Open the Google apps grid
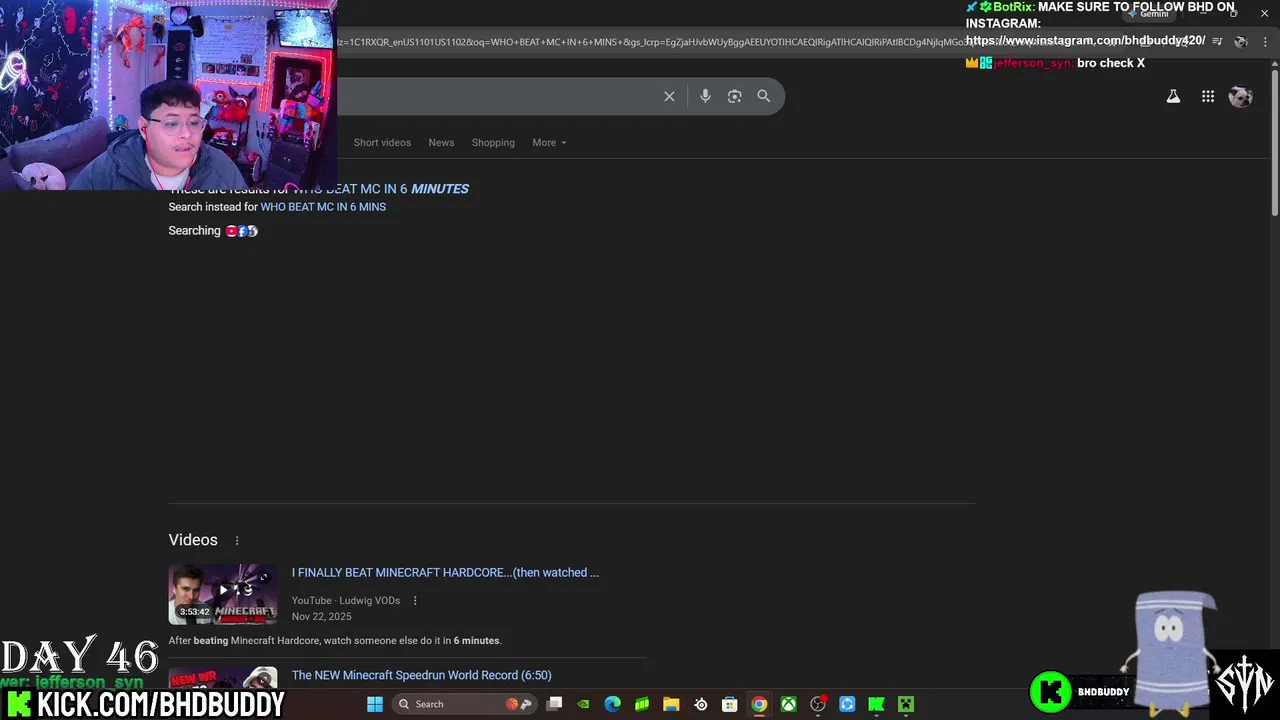This screenshot has height=720, width=1280. coord(1208,96)
